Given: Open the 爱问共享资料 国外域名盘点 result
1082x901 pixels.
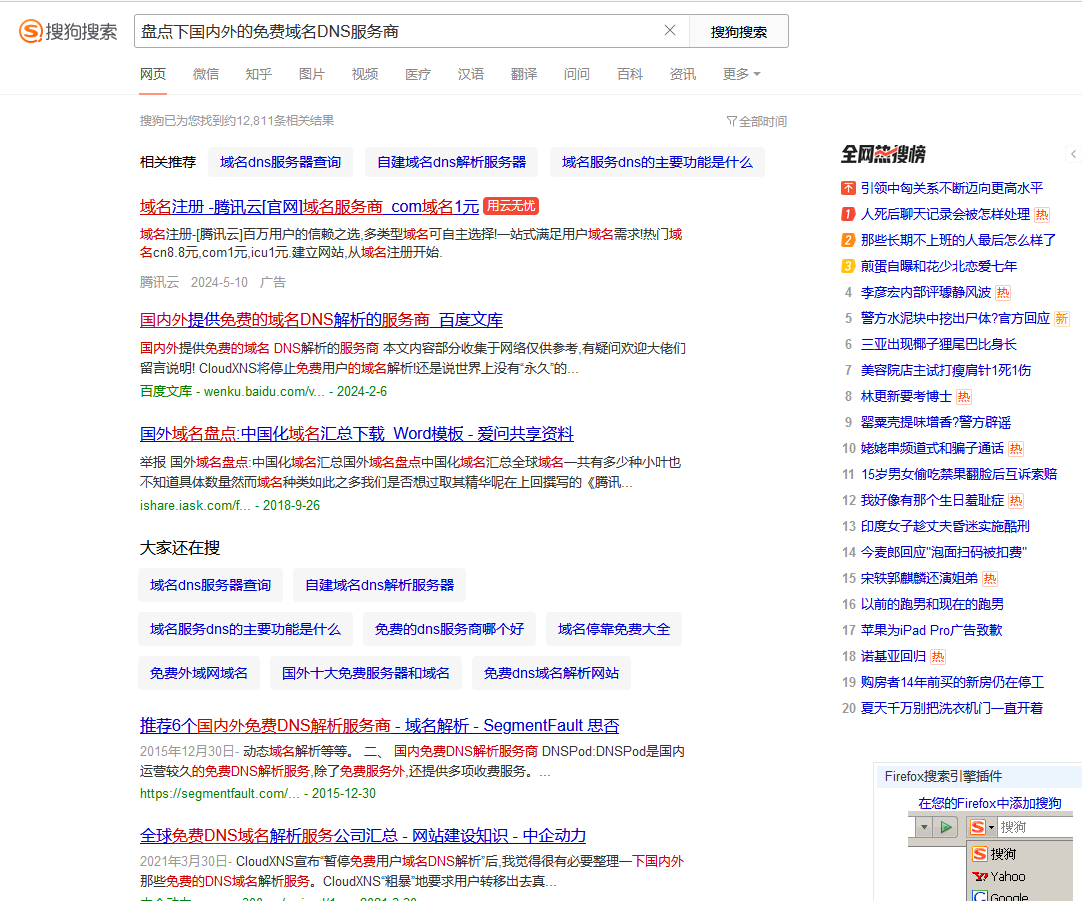Looking at the screenshot, I should (357, 434).
